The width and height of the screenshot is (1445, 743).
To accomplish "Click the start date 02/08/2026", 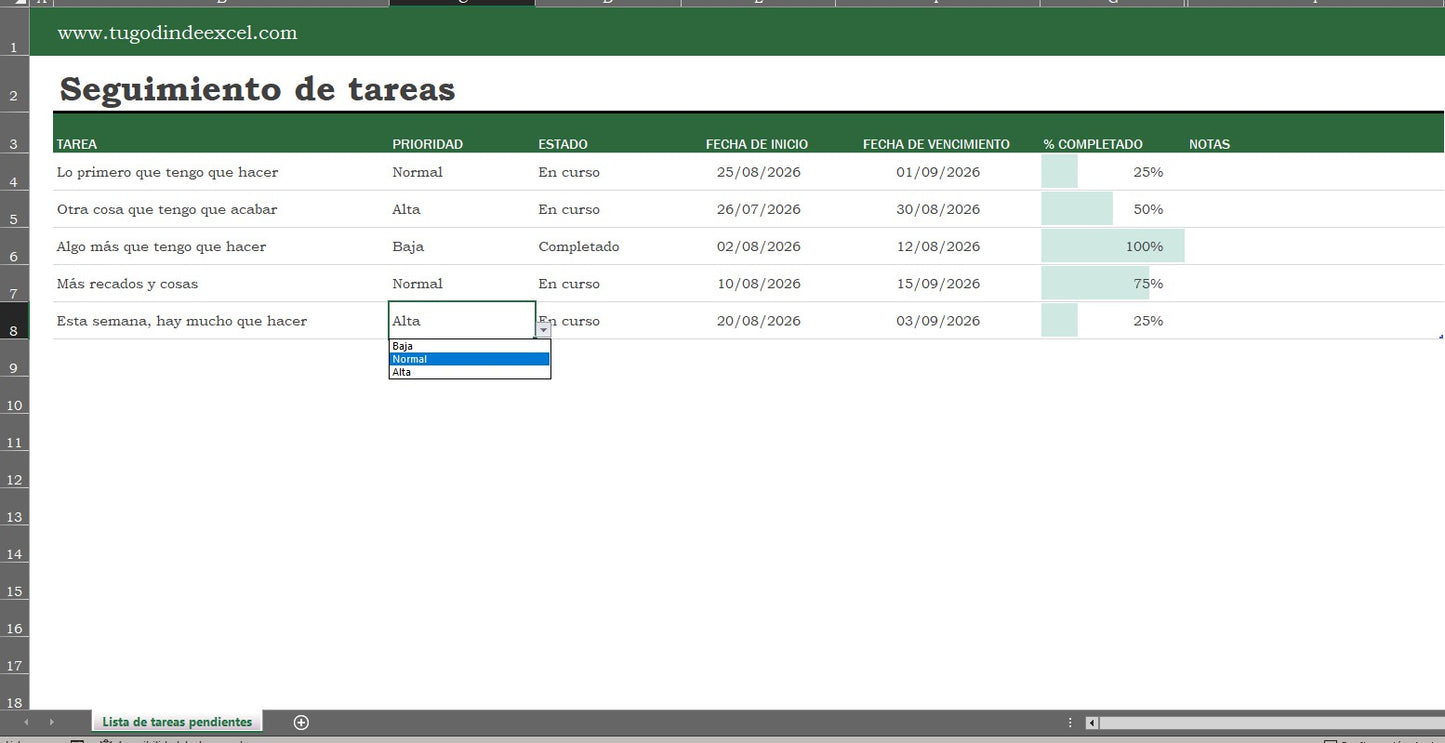I will [759, 246].
